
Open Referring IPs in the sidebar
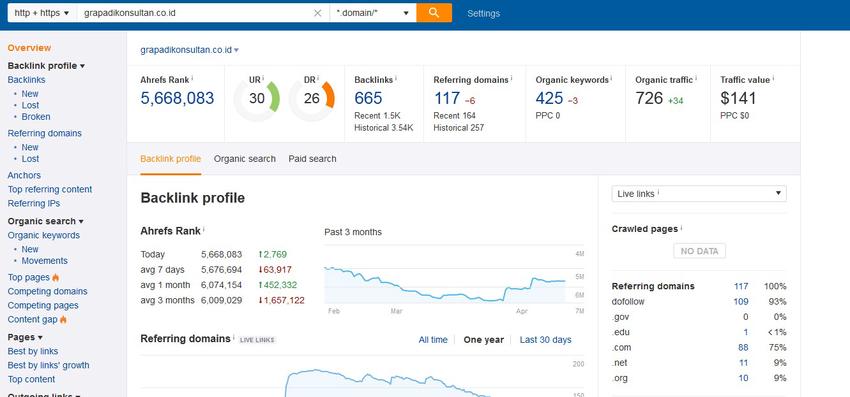coord(34,203)
